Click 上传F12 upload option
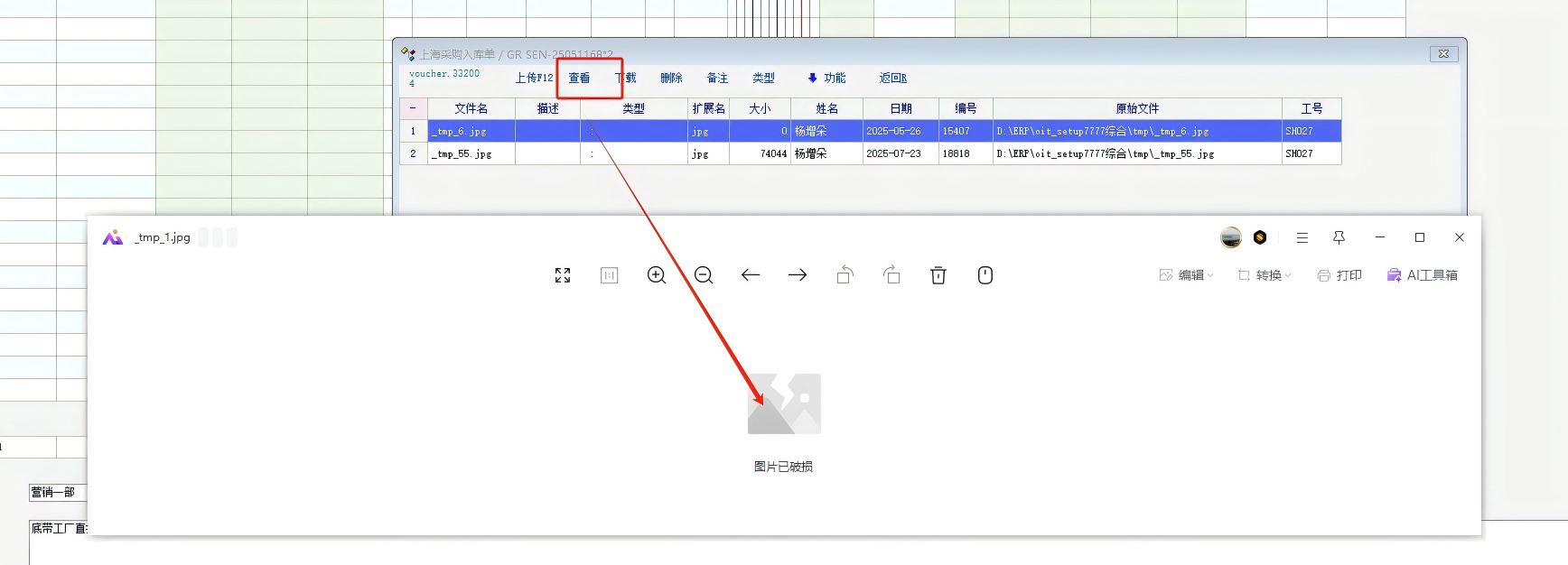This screenshot has height=565, width=1568. 534,79
